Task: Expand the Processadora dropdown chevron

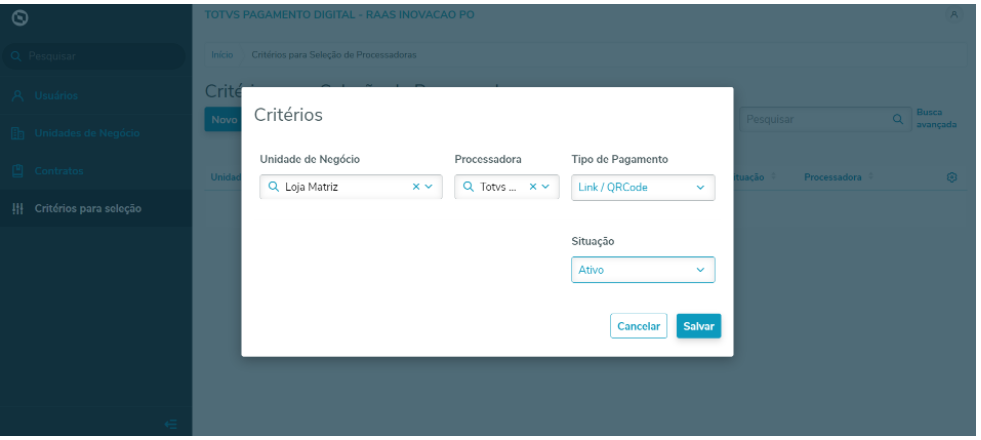Action: (546, 187)
